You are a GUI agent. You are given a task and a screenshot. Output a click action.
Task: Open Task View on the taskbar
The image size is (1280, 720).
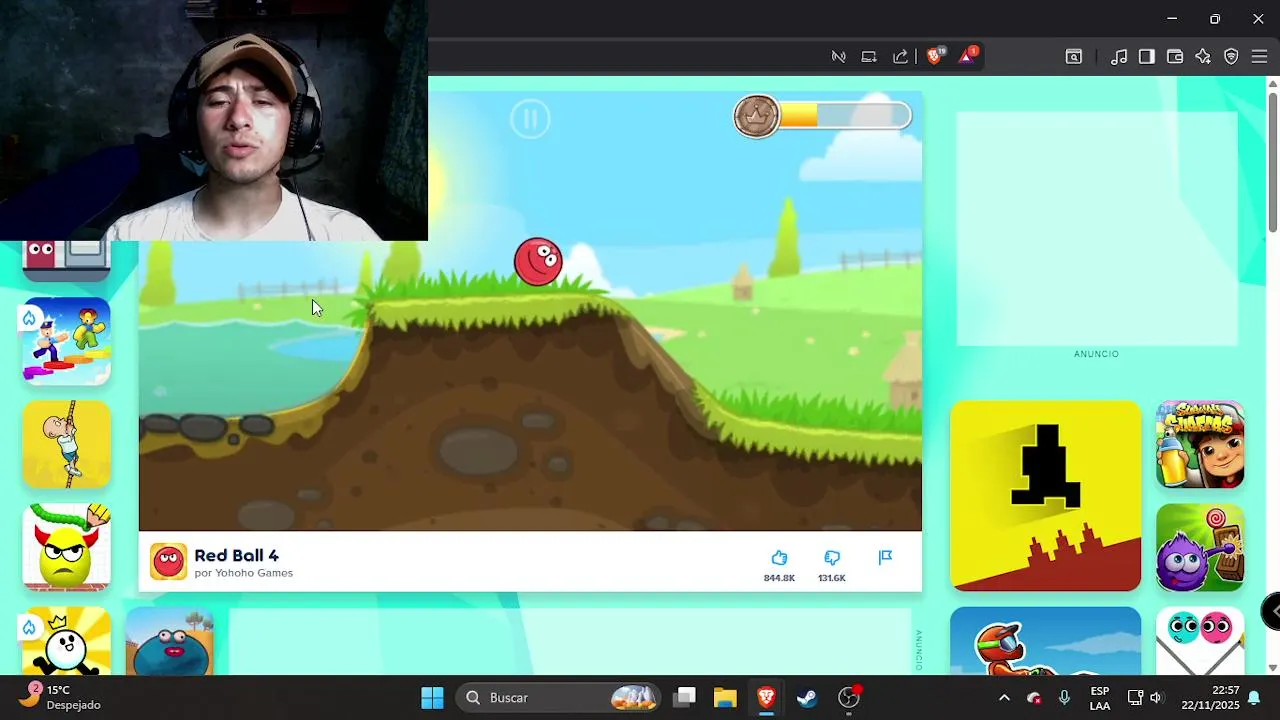pos(684,697)
